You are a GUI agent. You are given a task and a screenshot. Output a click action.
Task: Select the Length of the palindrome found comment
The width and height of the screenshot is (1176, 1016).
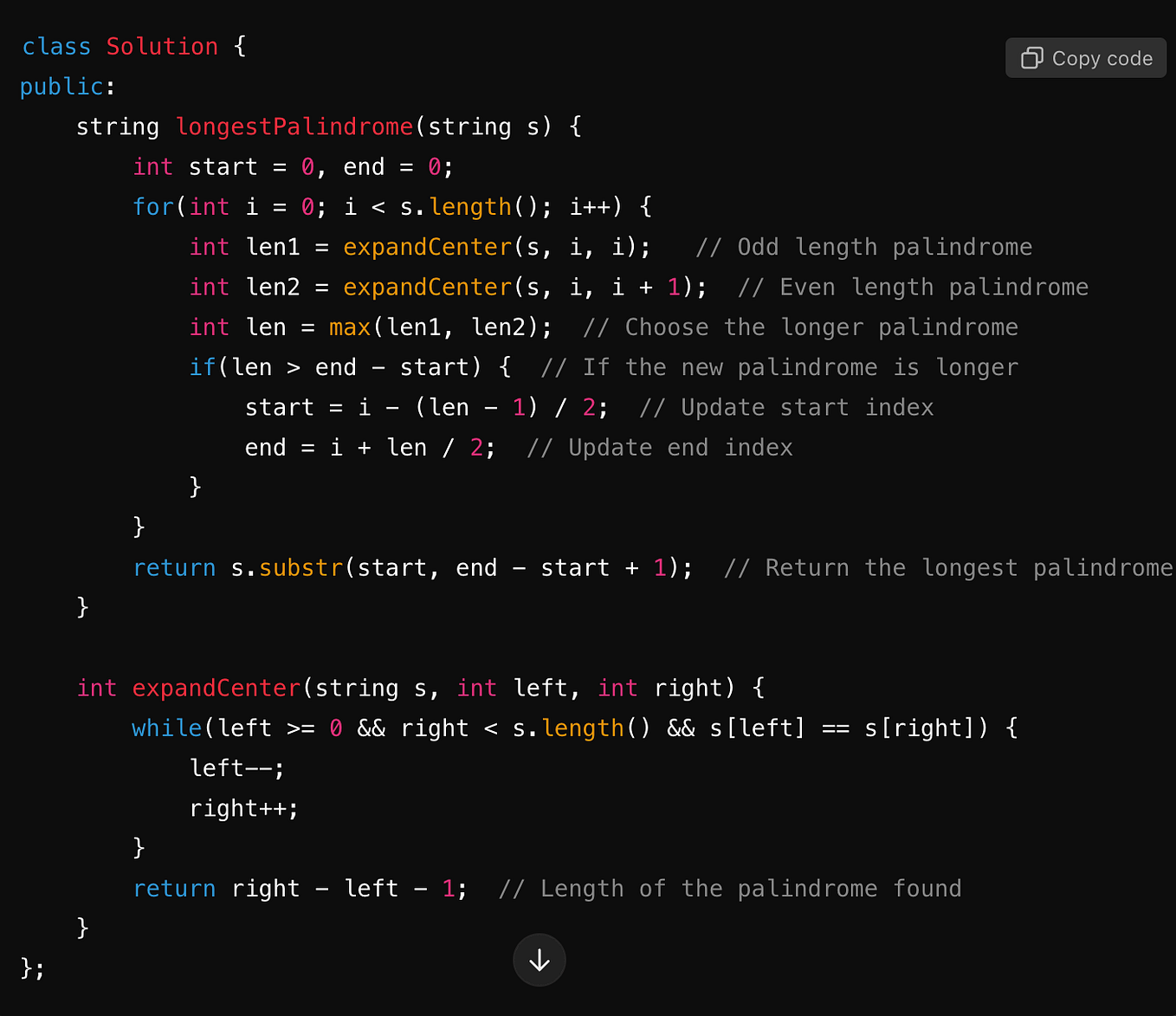(x=730, y=888)
